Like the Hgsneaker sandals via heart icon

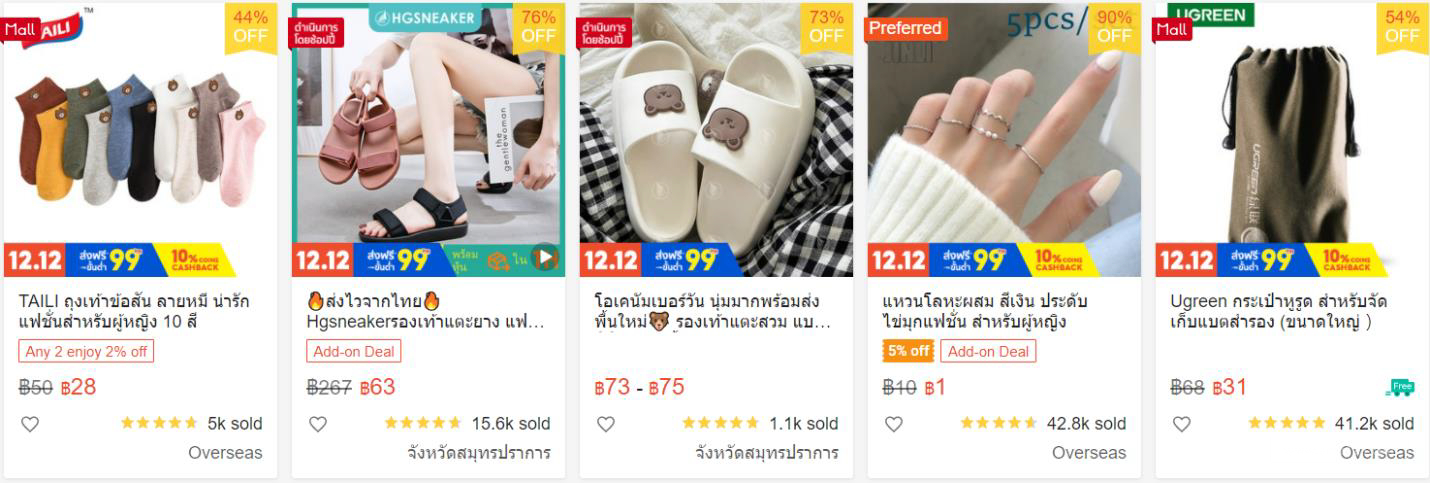[x=318, y=424]
